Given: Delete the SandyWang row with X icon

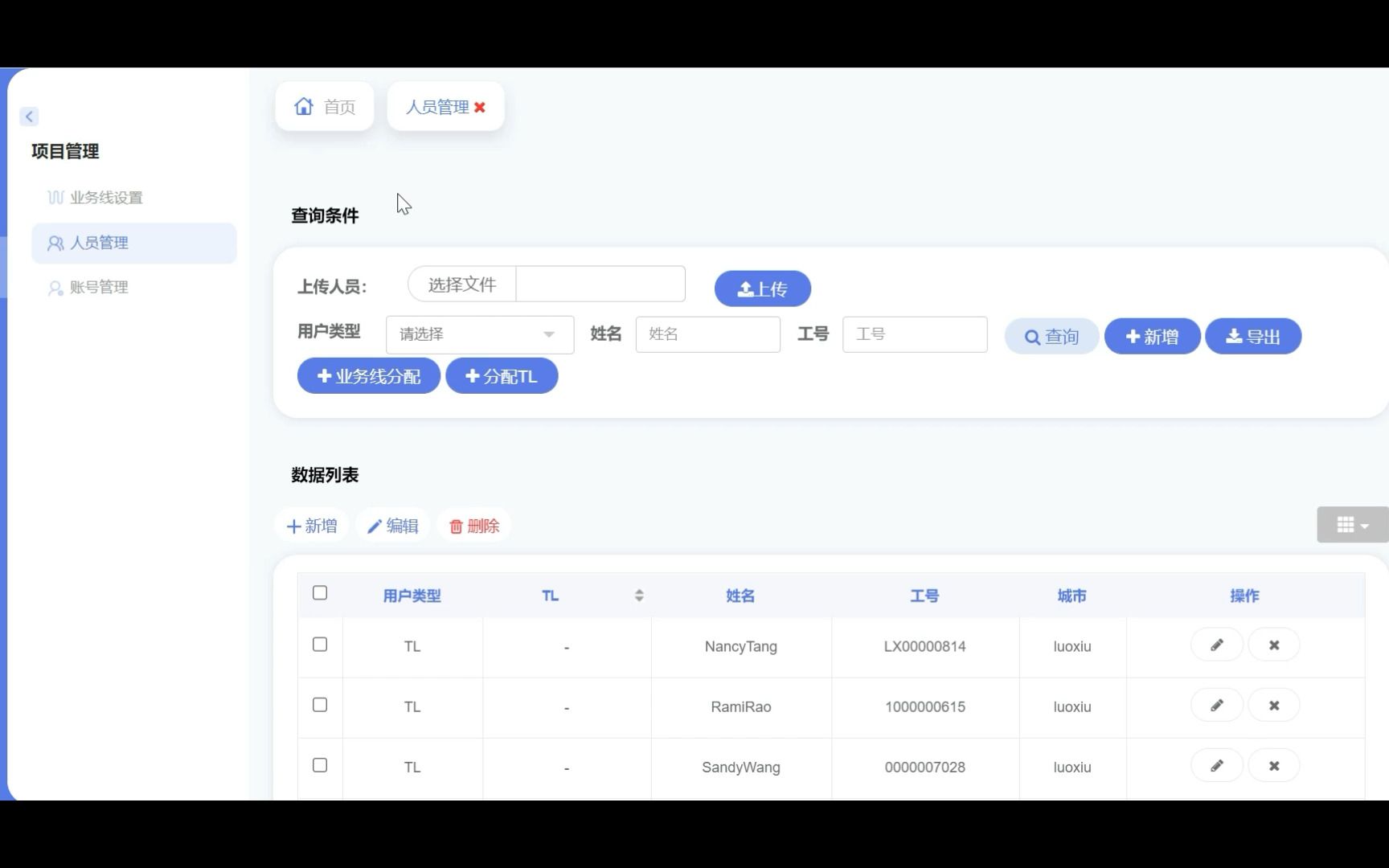Looking at the screenshot, I should pyautogui.click(x=1274, y=766).
